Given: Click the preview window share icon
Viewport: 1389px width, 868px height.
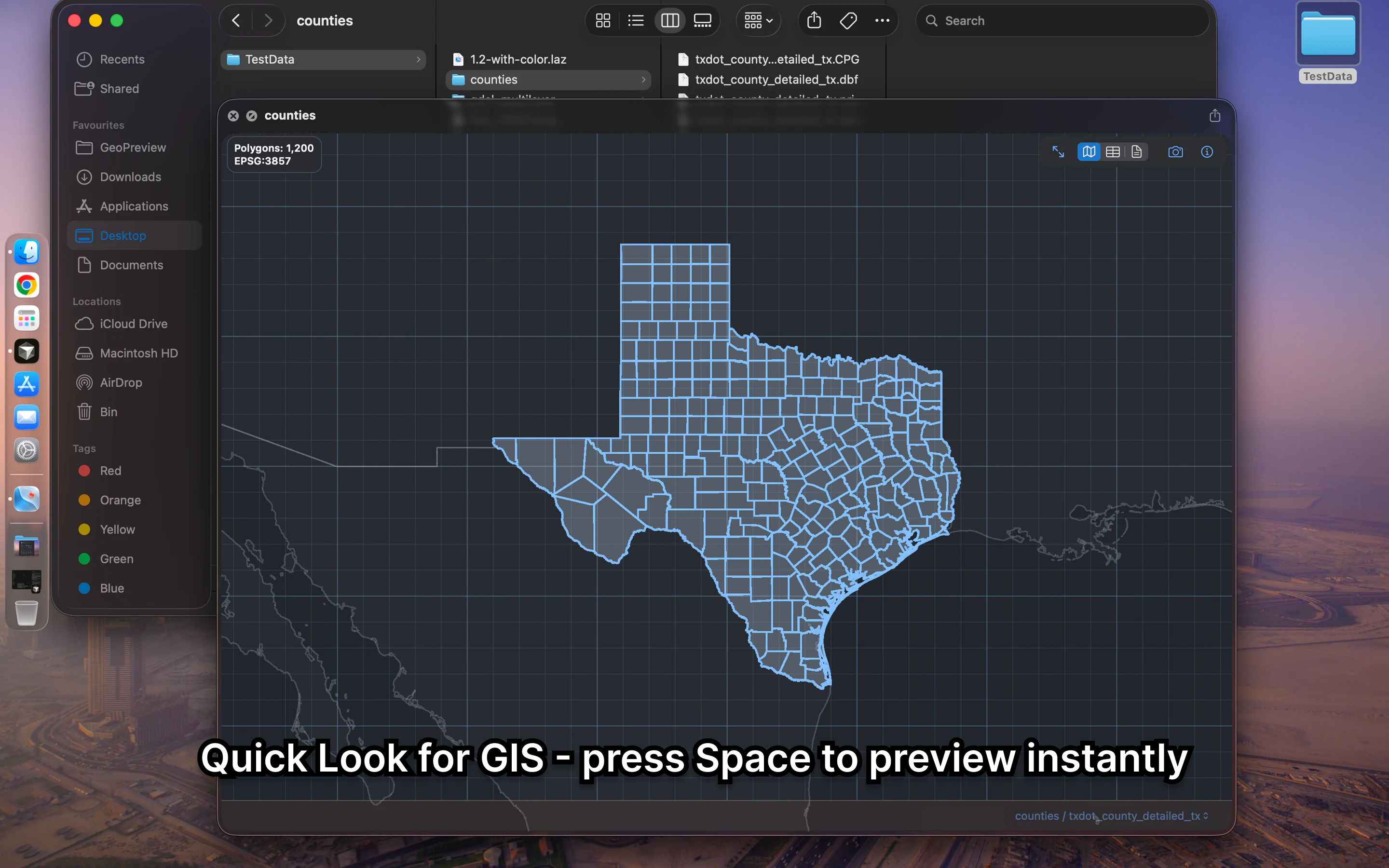Looking at the screenshot, I should (x=1214, y=116).
